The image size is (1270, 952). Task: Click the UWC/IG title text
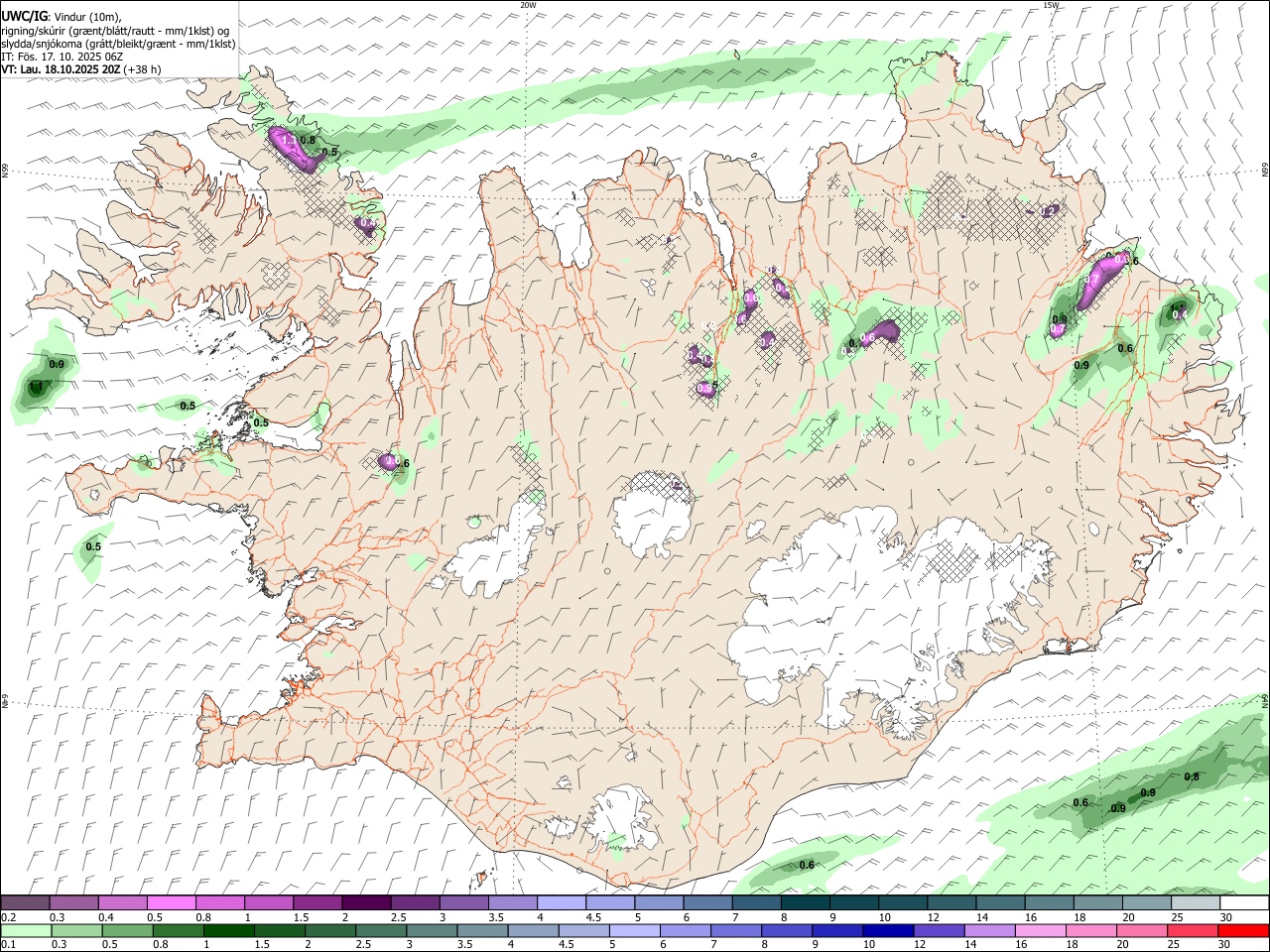point(24,16)
